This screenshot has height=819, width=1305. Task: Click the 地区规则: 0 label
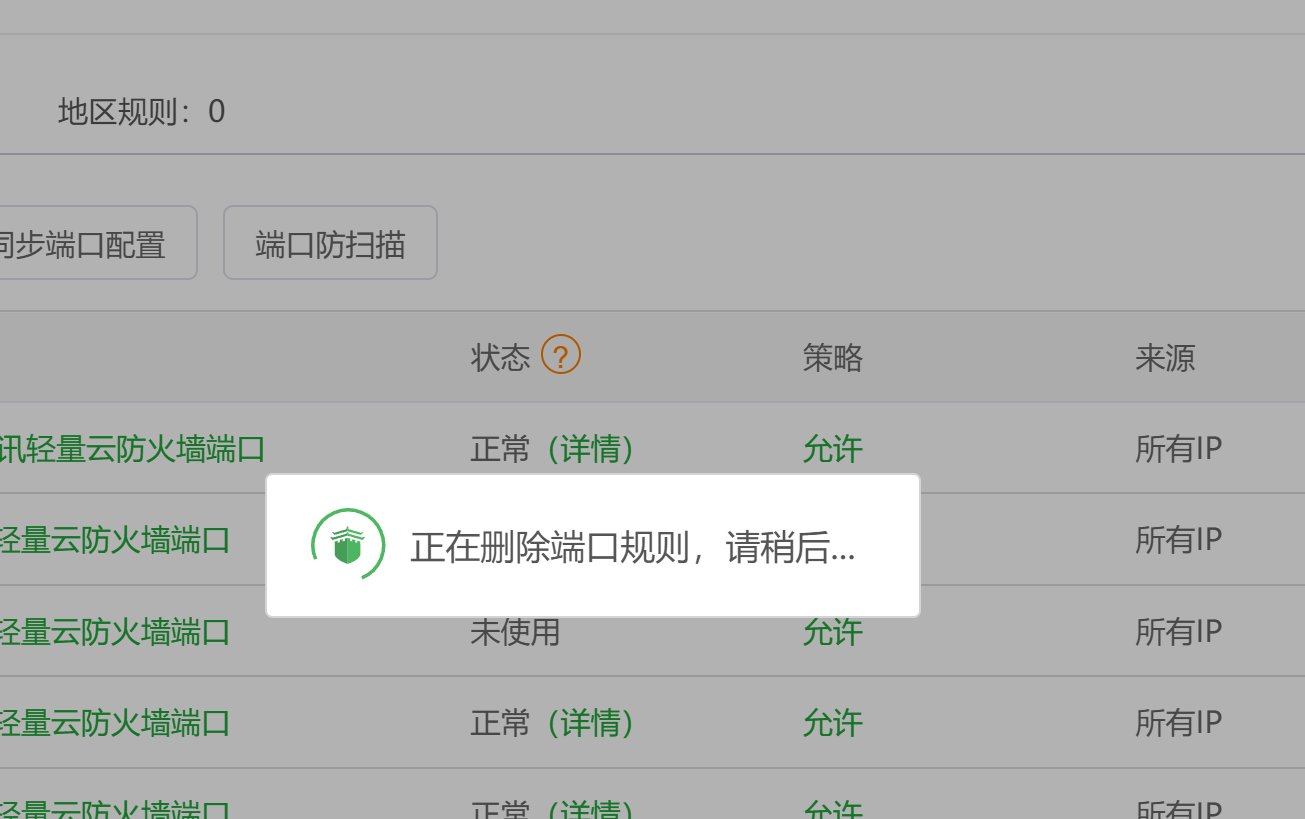point(142,111)
